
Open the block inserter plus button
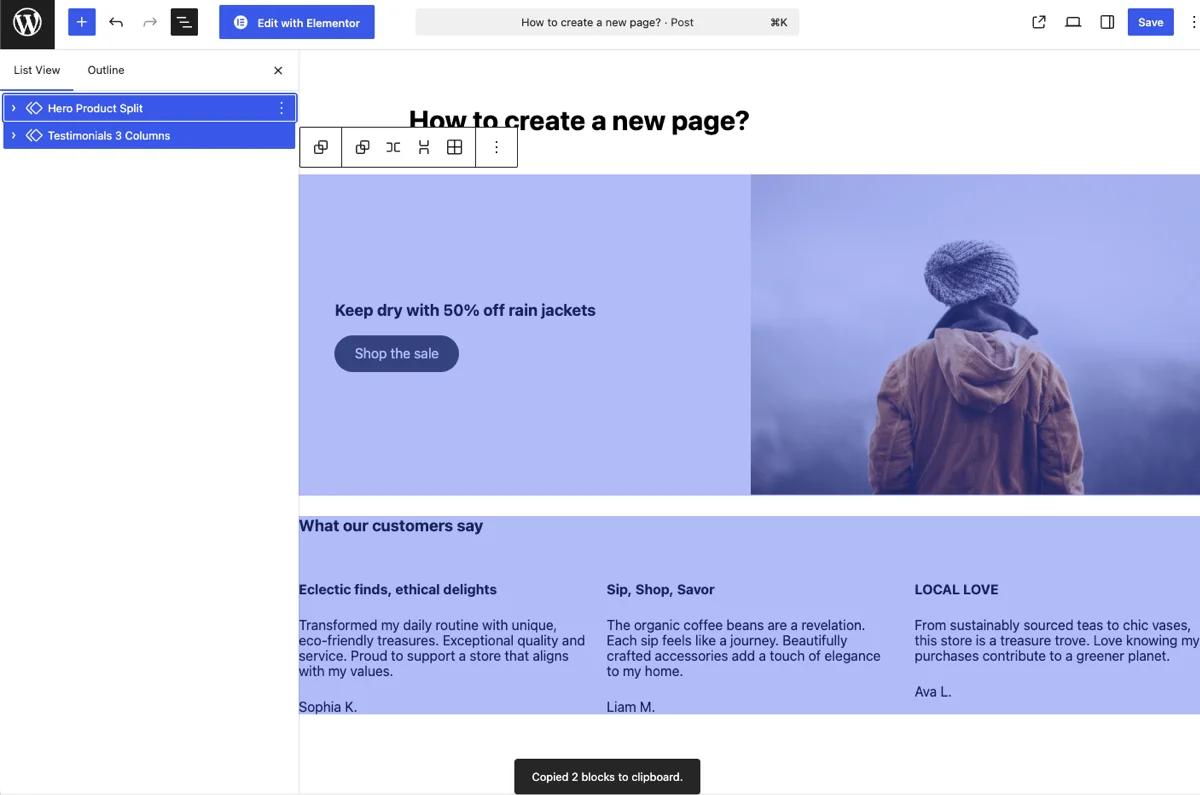click(82, 22)
